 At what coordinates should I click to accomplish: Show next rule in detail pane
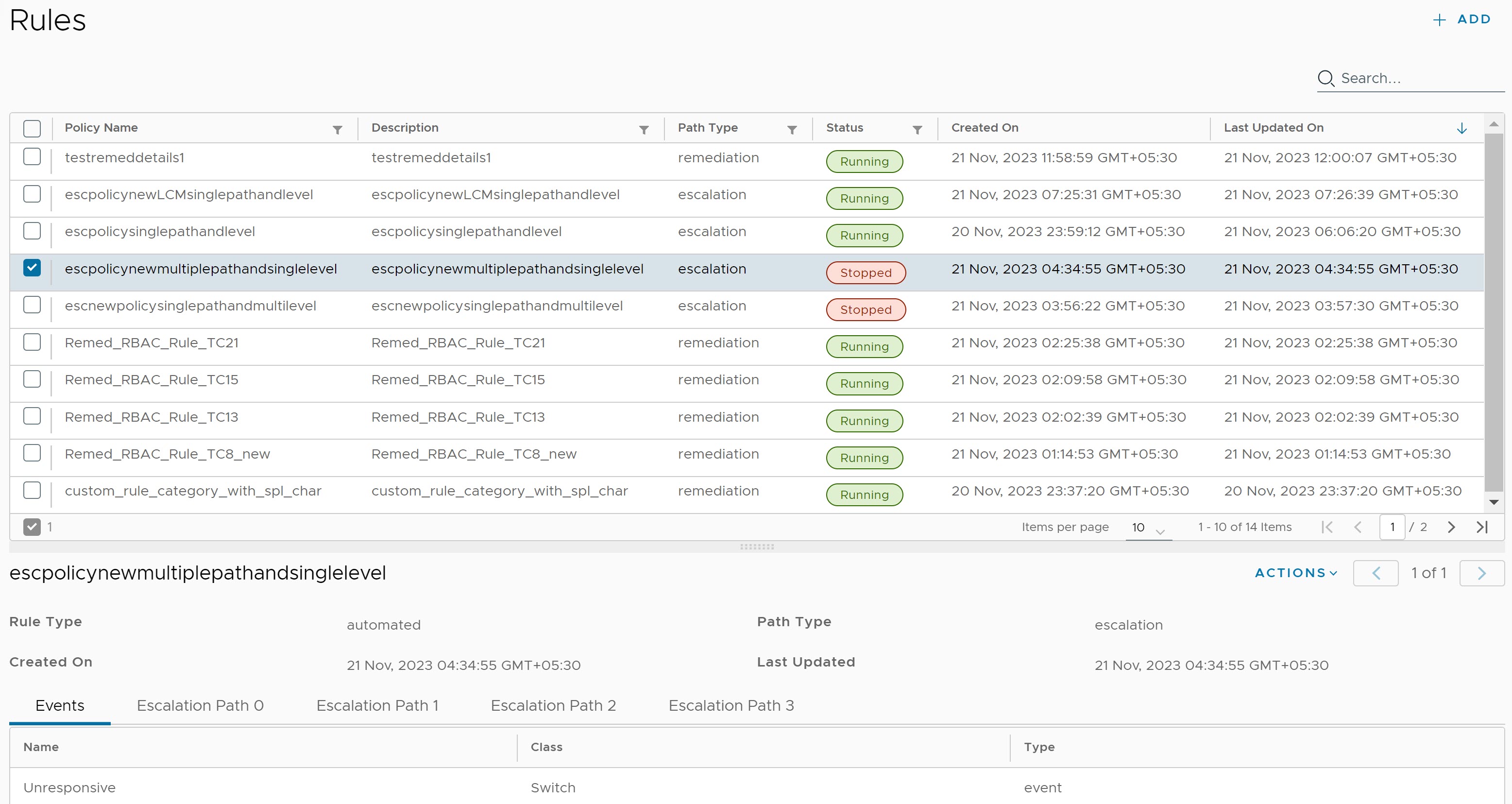pyautogui.click(x=1481, y=573)
